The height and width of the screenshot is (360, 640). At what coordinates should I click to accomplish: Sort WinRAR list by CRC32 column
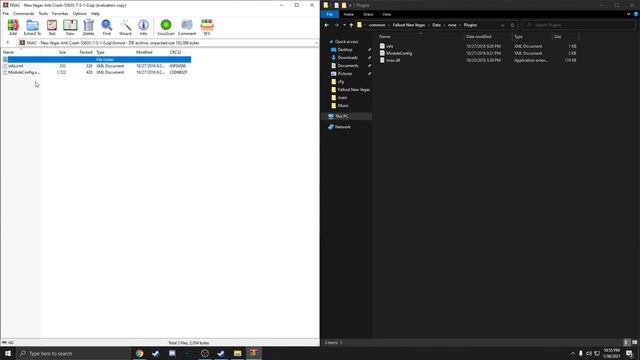pos(176,52)
